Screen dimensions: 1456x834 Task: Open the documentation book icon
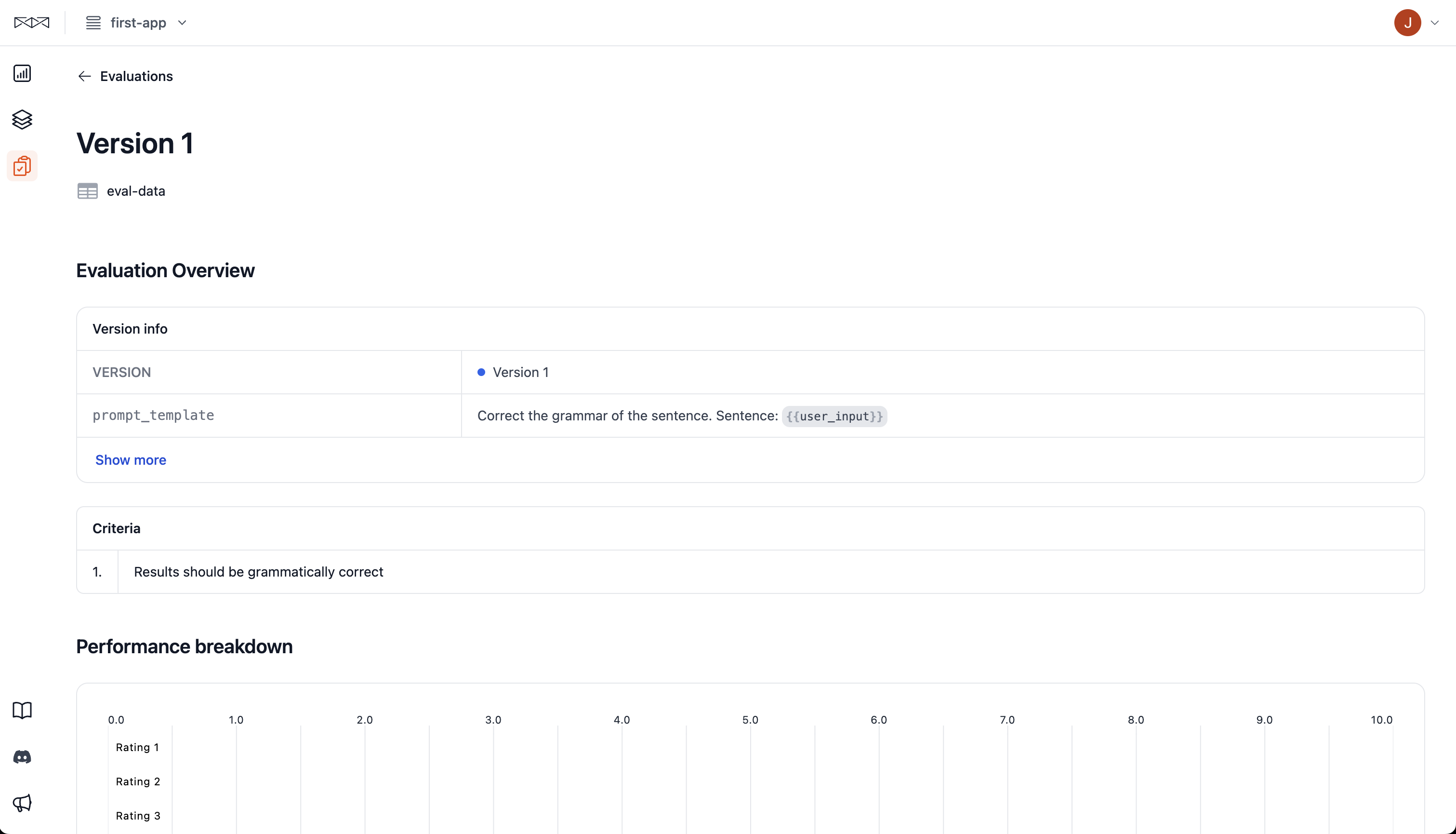pos(22,710)
